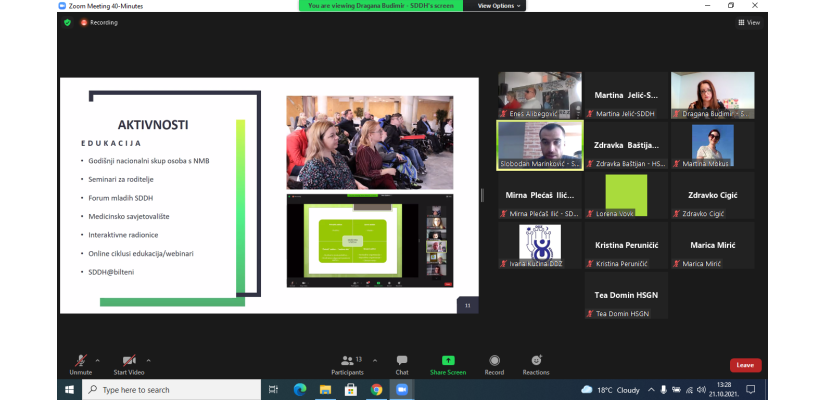Image resolution: width=825 pixels, height=400 pixels.
Task: Open Microsoft Edge from taskbar
Action: click(x=298, y=390)
